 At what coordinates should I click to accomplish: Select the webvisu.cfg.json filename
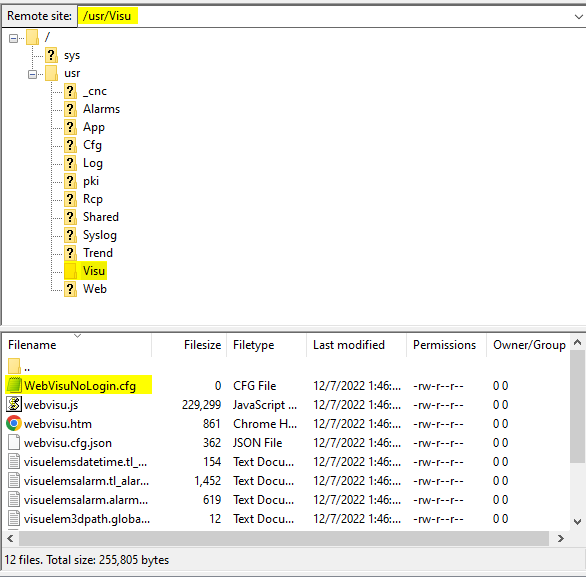click(x=68, y=443)
